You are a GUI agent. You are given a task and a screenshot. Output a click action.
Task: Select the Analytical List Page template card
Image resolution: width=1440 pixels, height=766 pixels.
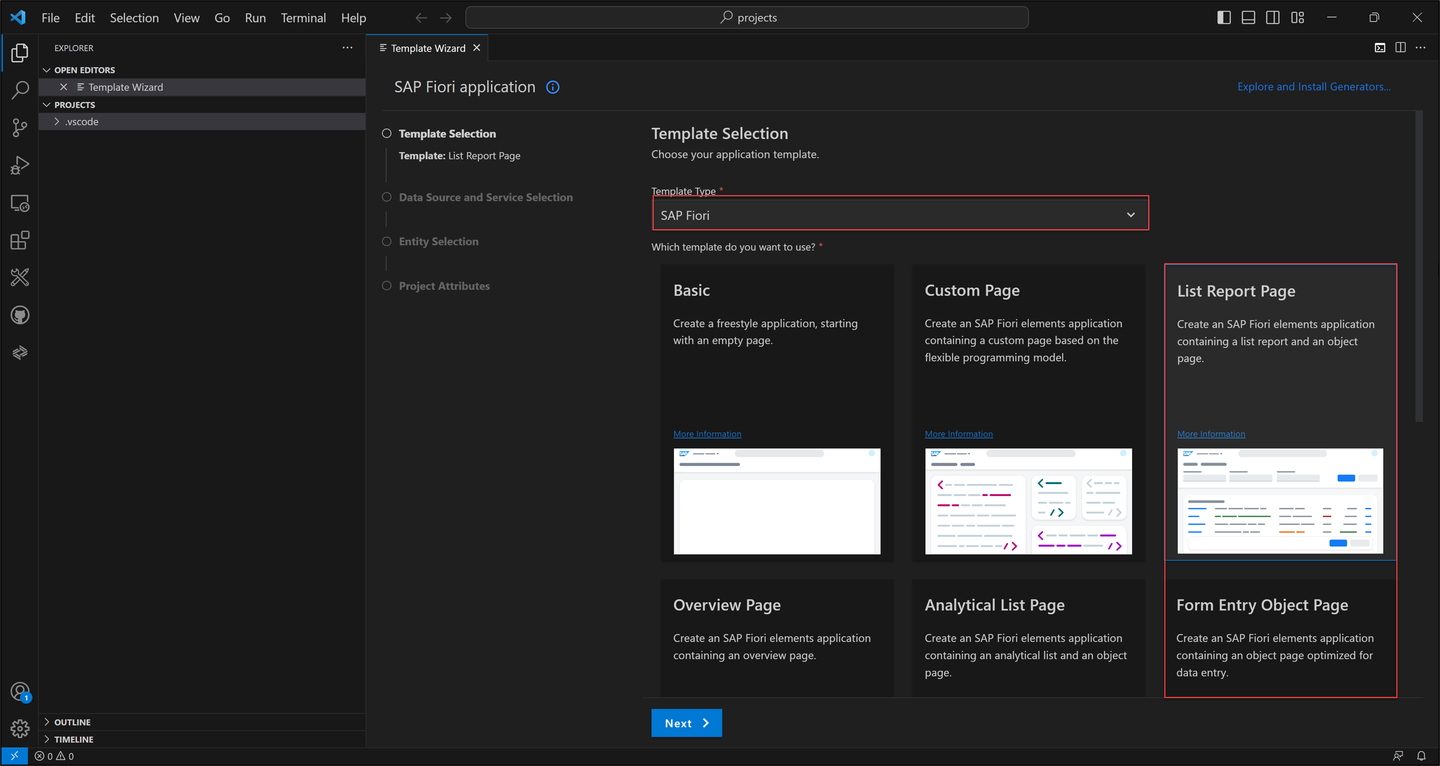tap(1029, 637)
